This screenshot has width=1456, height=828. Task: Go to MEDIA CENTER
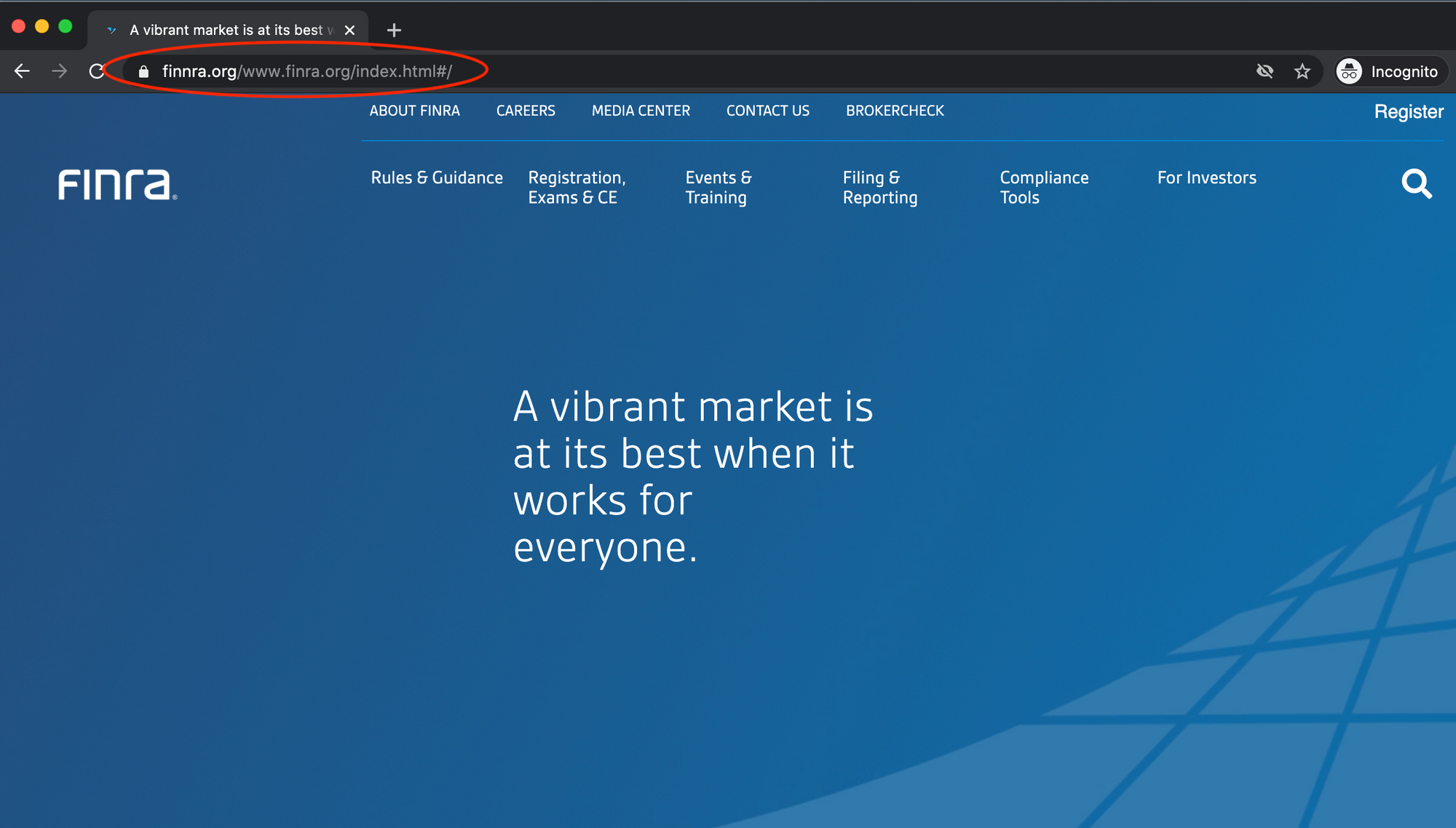641,111
